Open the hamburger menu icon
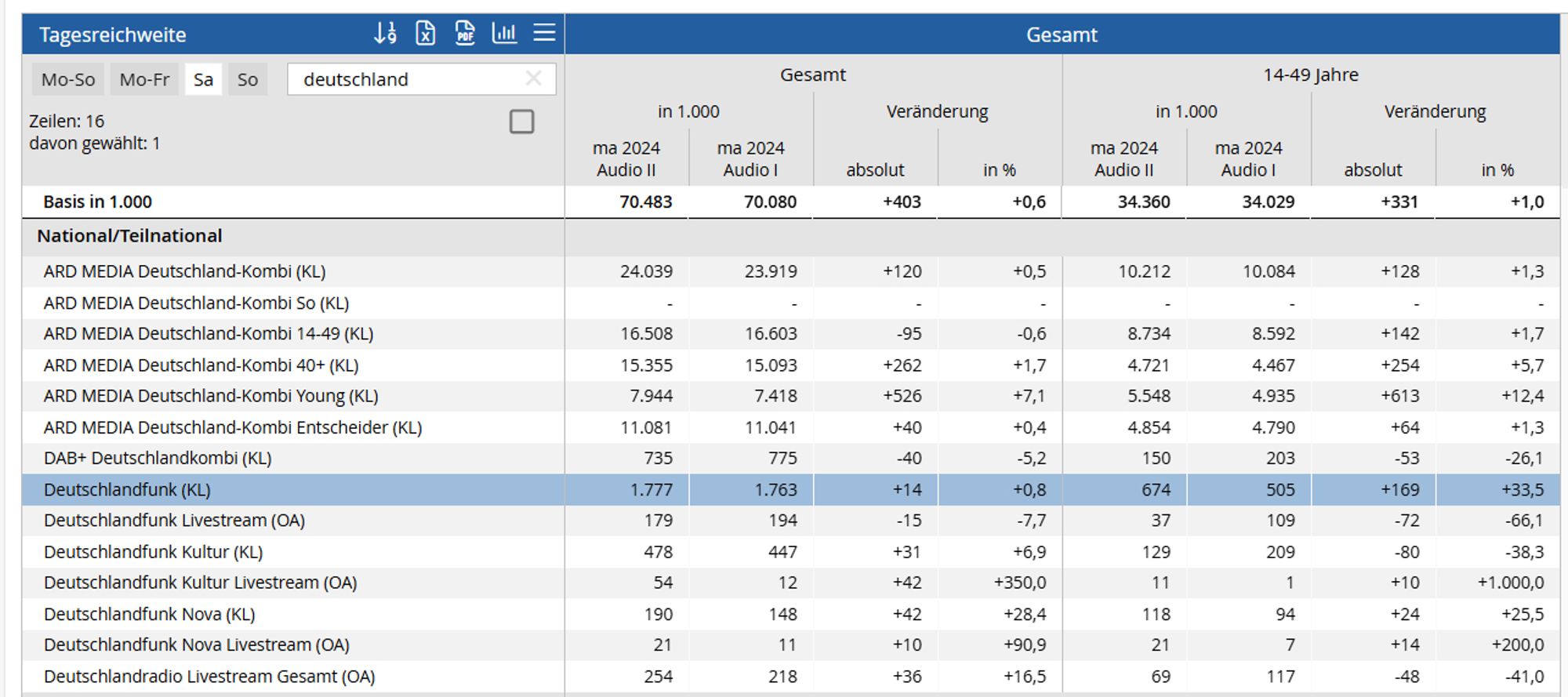 (x=545, y=33)
